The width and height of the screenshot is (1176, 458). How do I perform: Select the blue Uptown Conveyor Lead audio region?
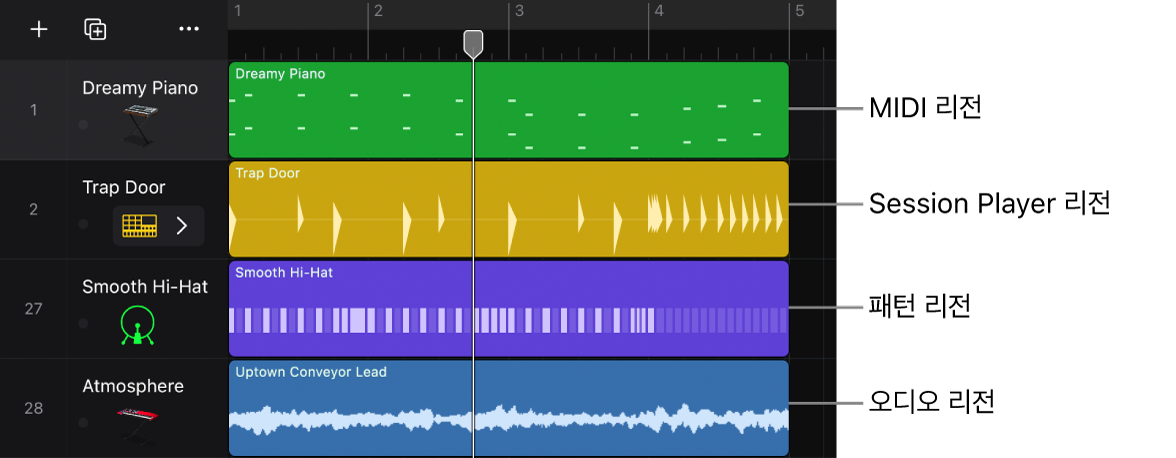[508, 408]
